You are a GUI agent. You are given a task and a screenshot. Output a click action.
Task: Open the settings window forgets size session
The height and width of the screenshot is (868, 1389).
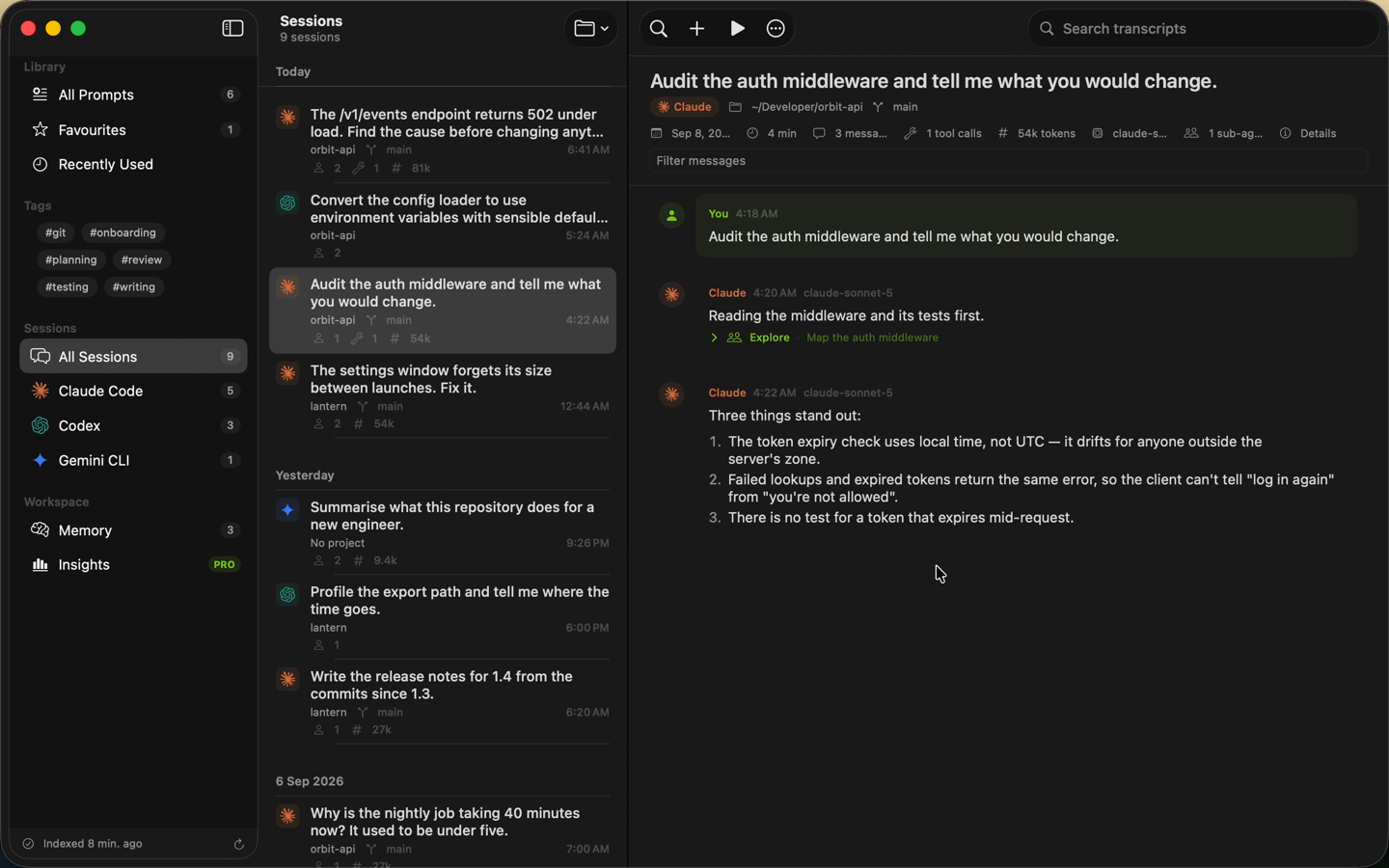(x=443, y=396)
